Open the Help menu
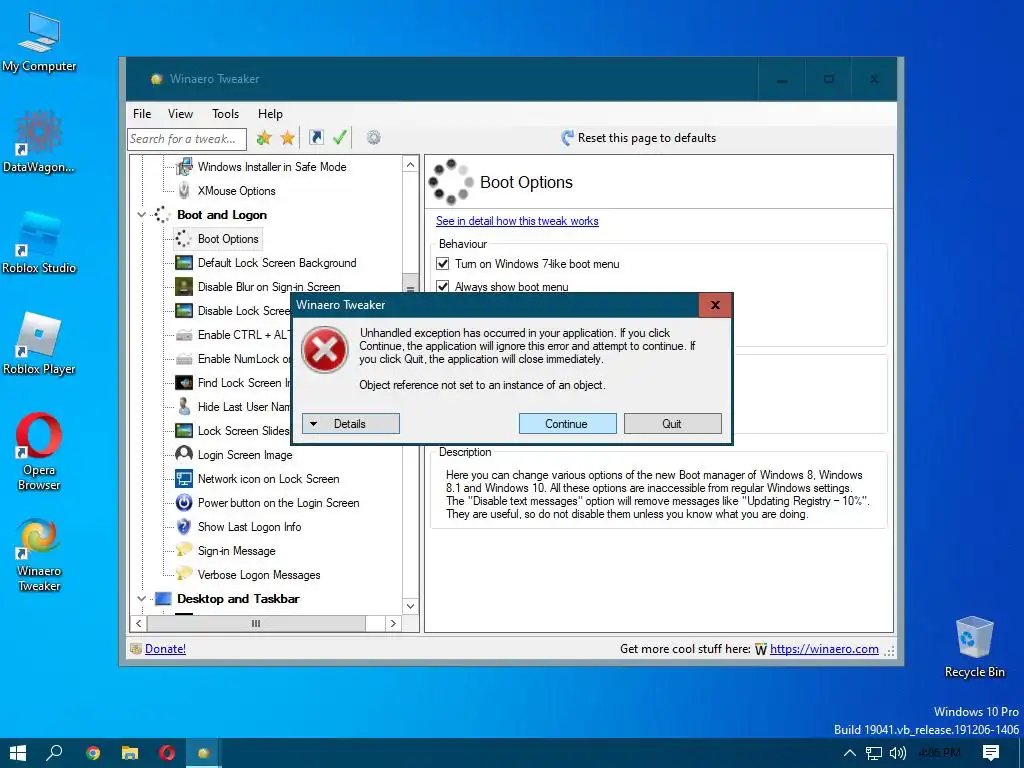Viewport: 1024px width, 768px height. [270, 114]
